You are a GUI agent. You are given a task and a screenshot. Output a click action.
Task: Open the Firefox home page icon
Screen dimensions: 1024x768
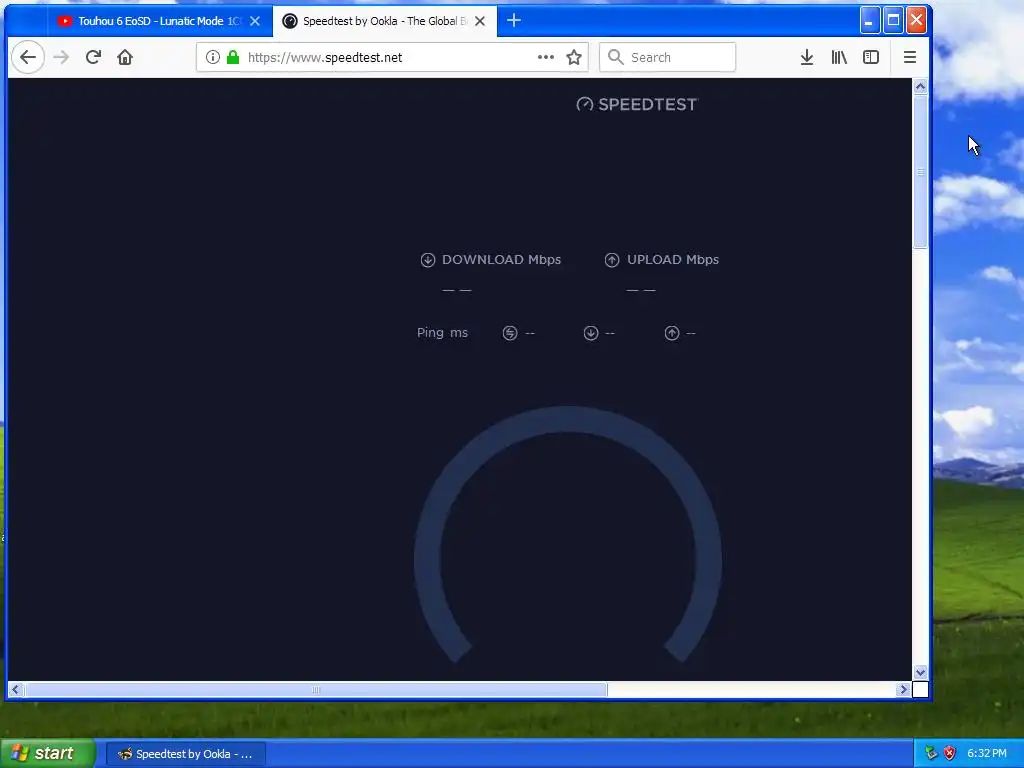pos(125,57)
